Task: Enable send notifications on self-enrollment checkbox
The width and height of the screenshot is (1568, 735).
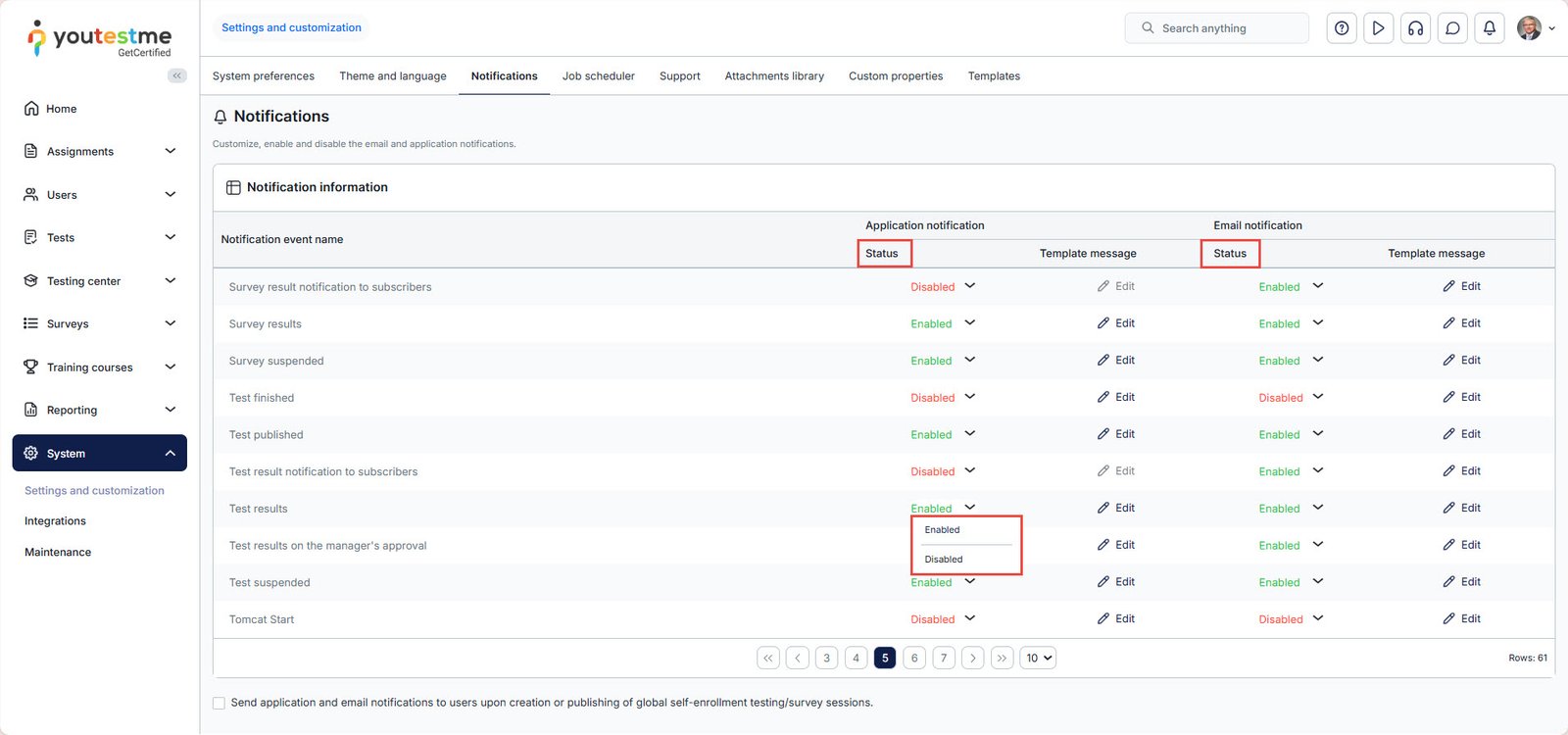Action: [x=219, y=703]
